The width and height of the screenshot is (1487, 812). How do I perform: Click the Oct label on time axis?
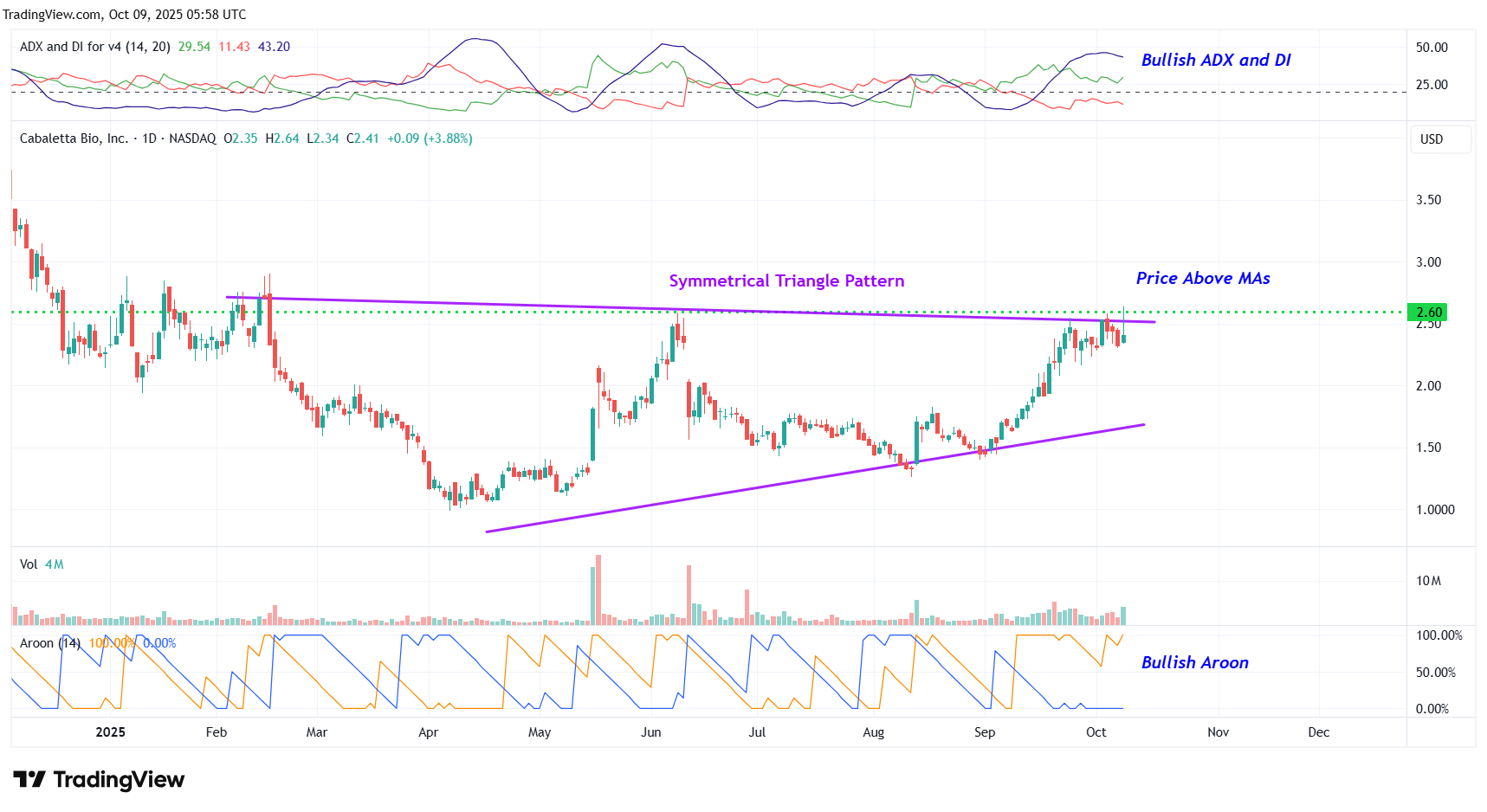[1096, 732]
